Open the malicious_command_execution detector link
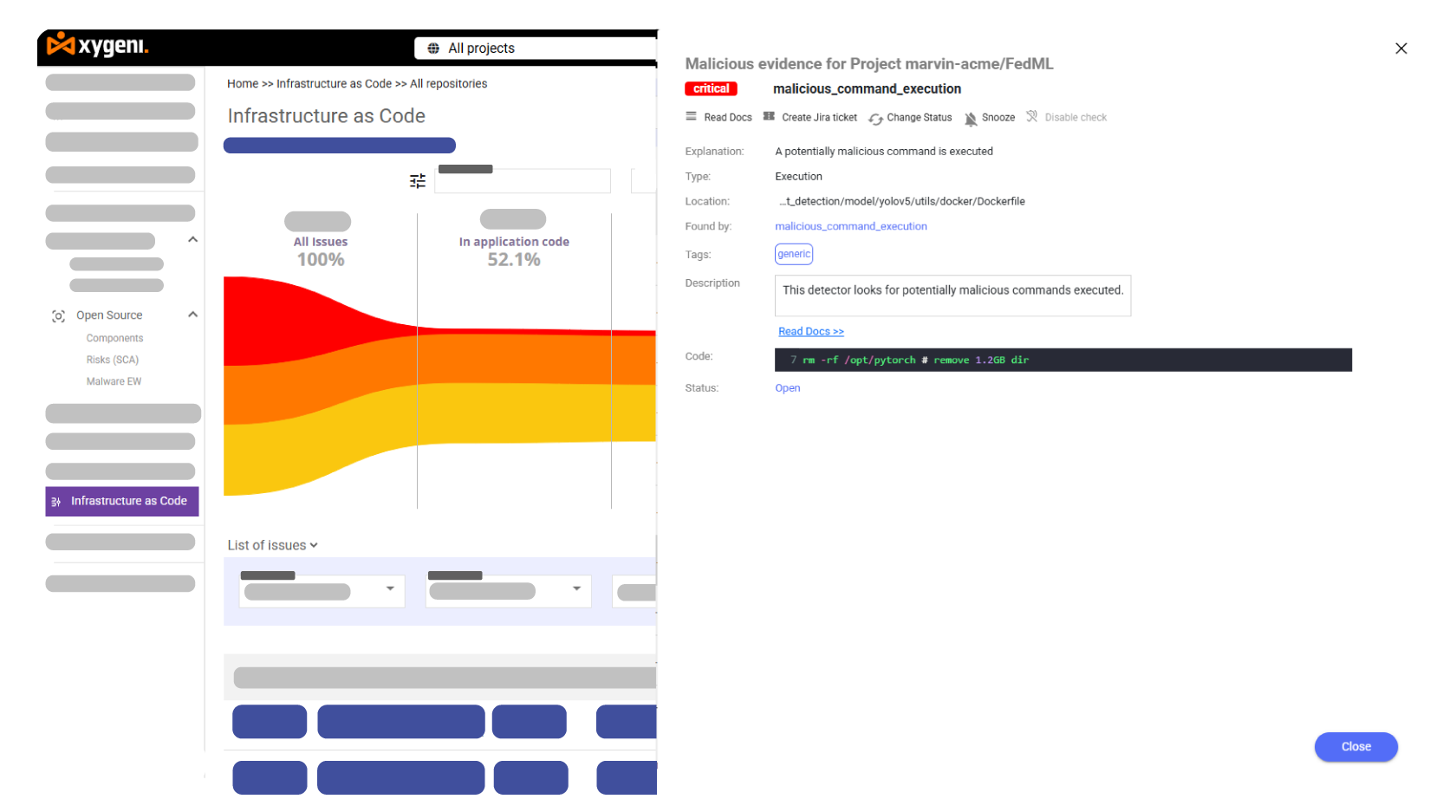 (x=851, y=227)
